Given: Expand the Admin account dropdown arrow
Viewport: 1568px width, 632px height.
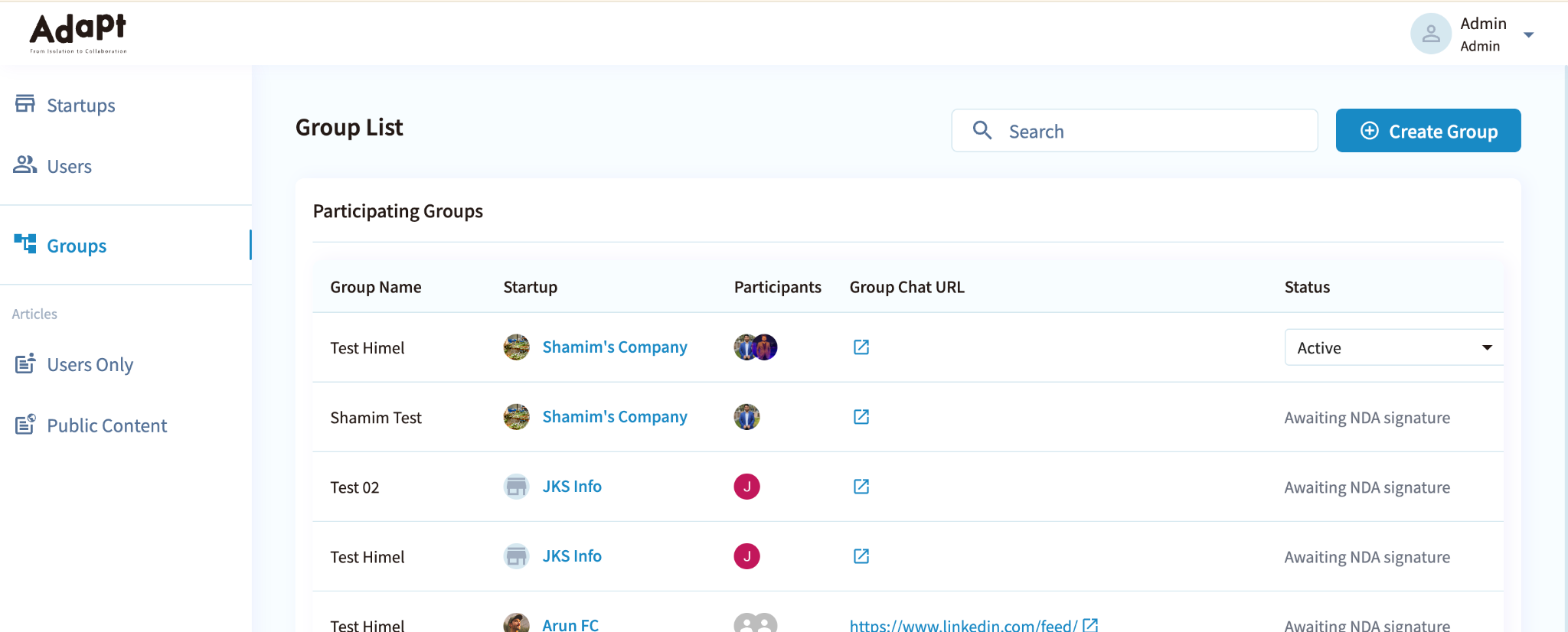Looking at the screenshot, I should pyautogui.click(x=1529, y=34).
